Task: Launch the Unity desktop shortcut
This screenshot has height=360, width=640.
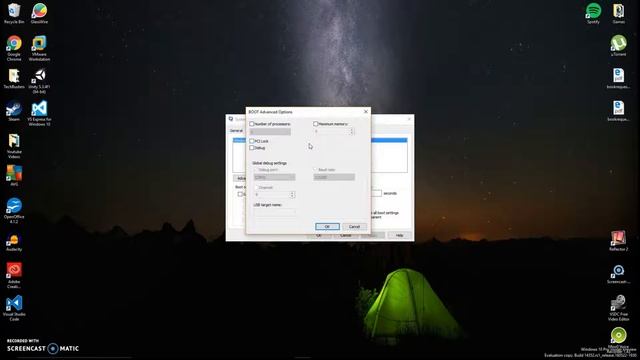Action: [39, 81]
